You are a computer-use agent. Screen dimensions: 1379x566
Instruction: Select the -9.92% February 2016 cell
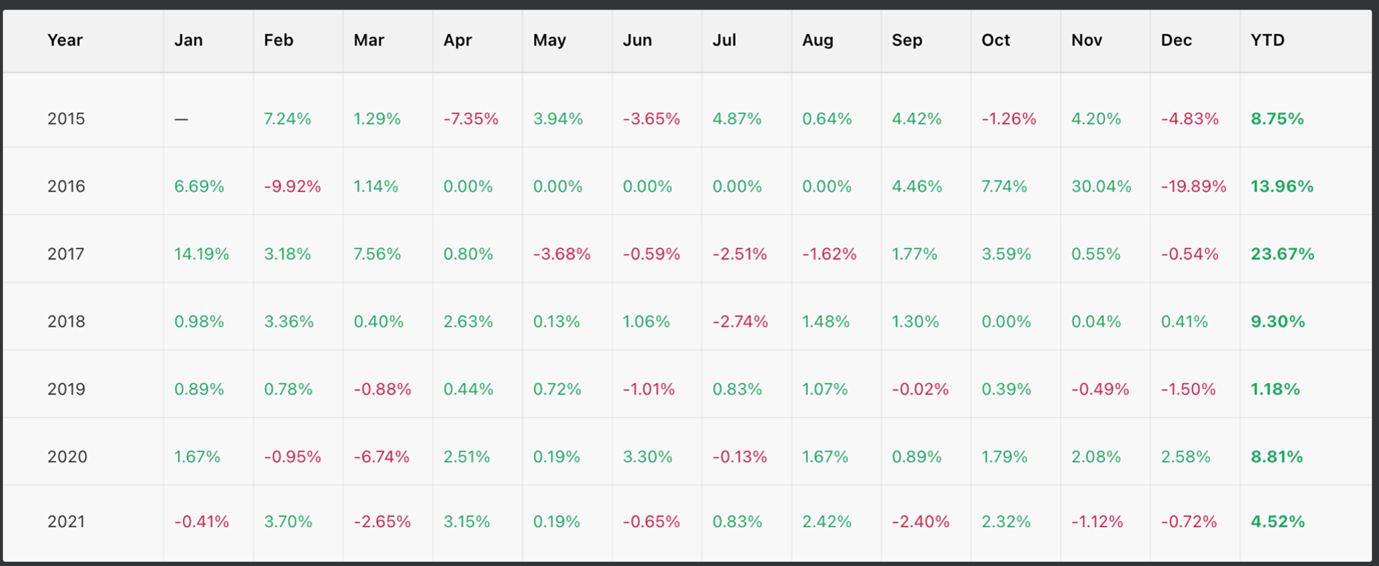click(x=292, y=187)
